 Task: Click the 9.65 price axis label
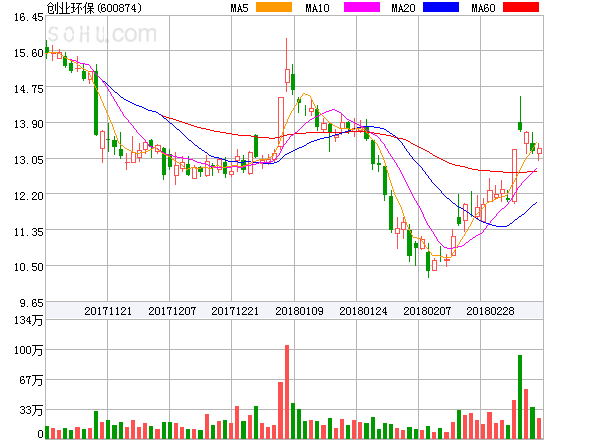32,303
